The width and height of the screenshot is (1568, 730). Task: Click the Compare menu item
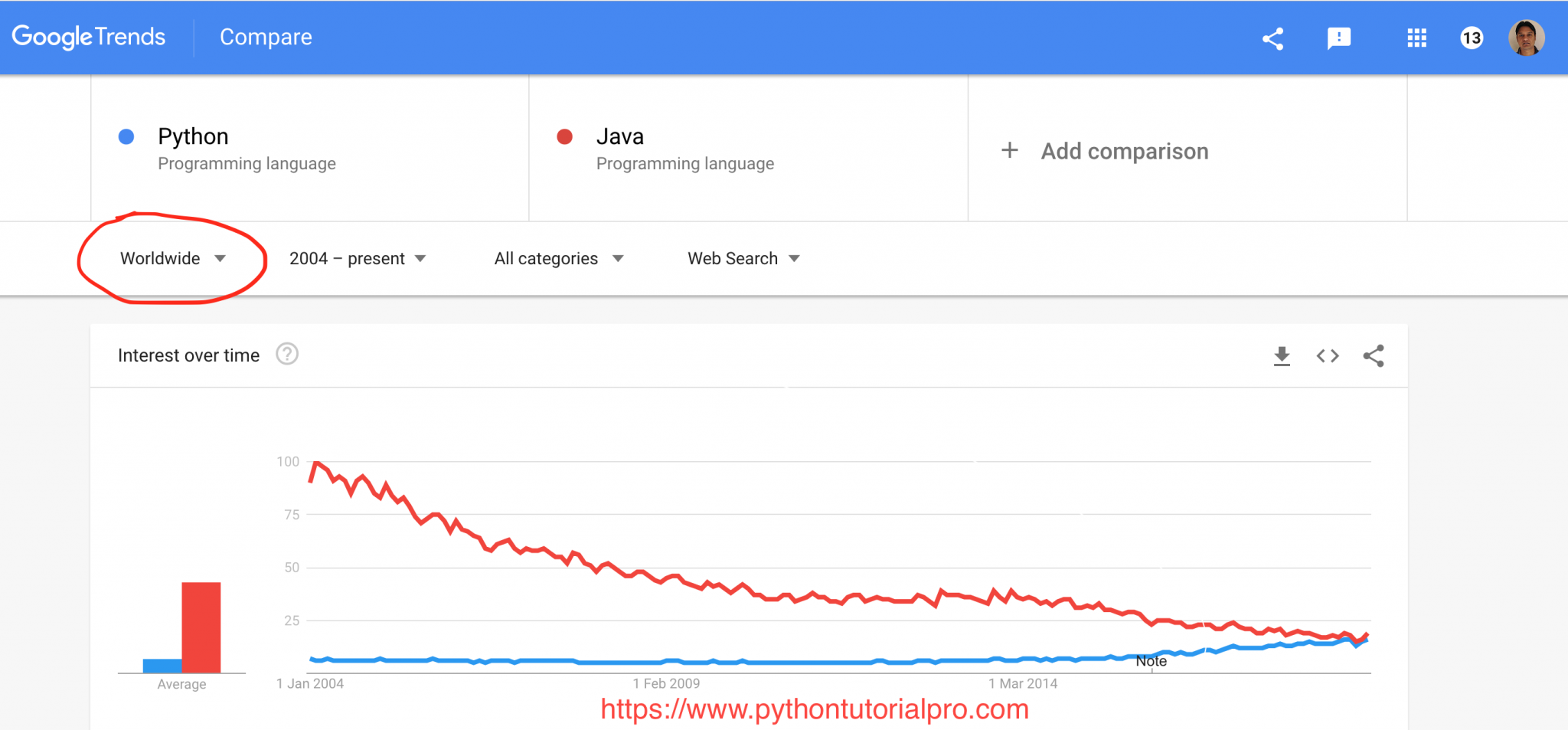[266, 36]
